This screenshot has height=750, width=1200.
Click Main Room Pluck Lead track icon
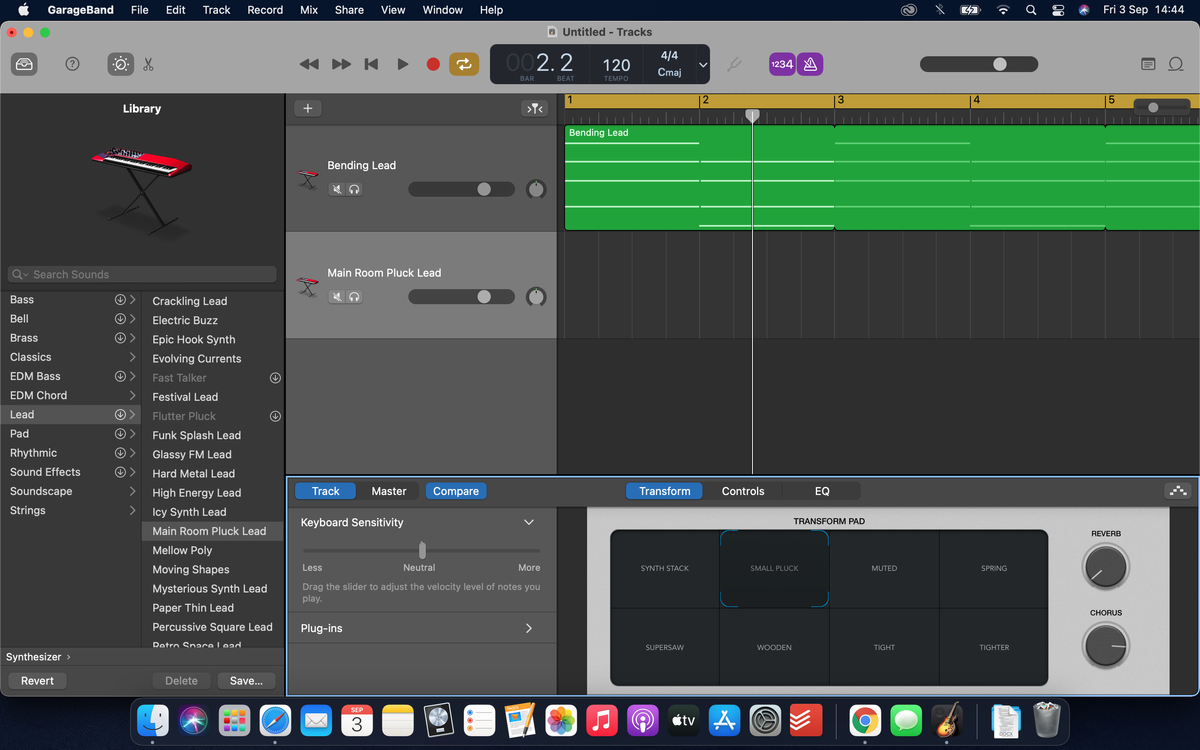point(307,288)
